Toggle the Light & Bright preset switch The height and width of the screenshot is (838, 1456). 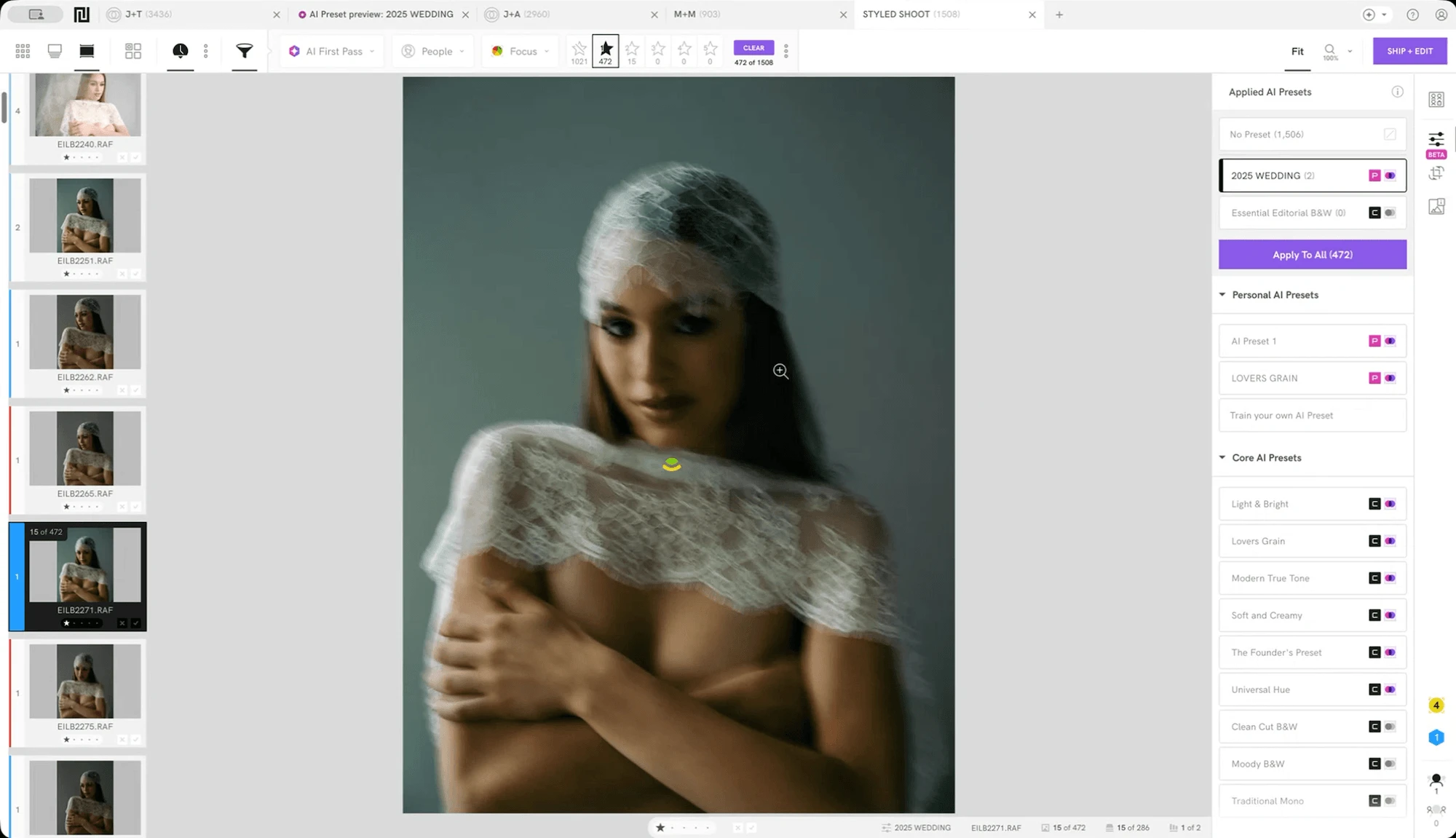[x=1390, y=504]
